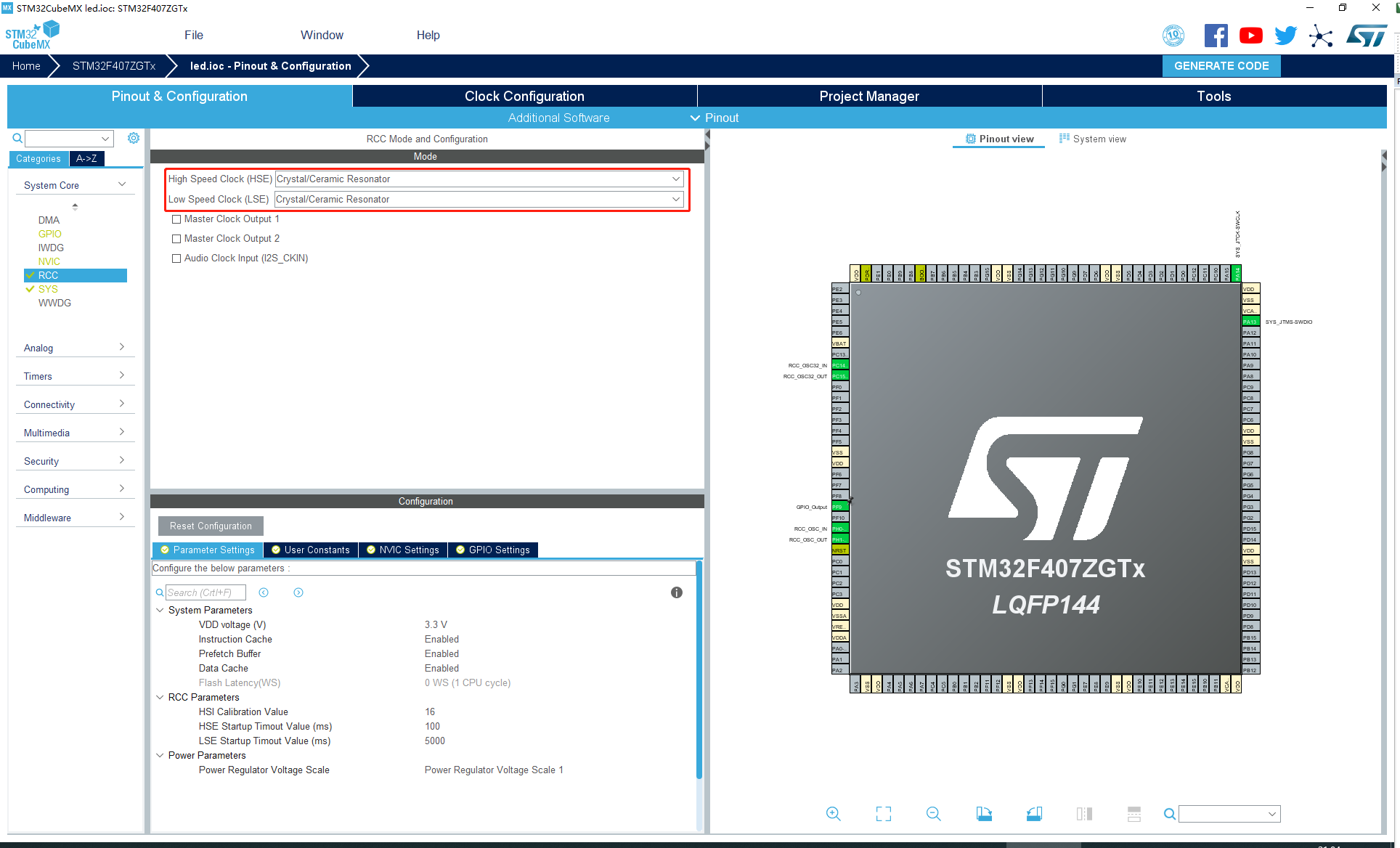This screenshot has width=1400, height=848.
Task: Rotate chip counter-clockwise icon
Action: point(1034,814)
